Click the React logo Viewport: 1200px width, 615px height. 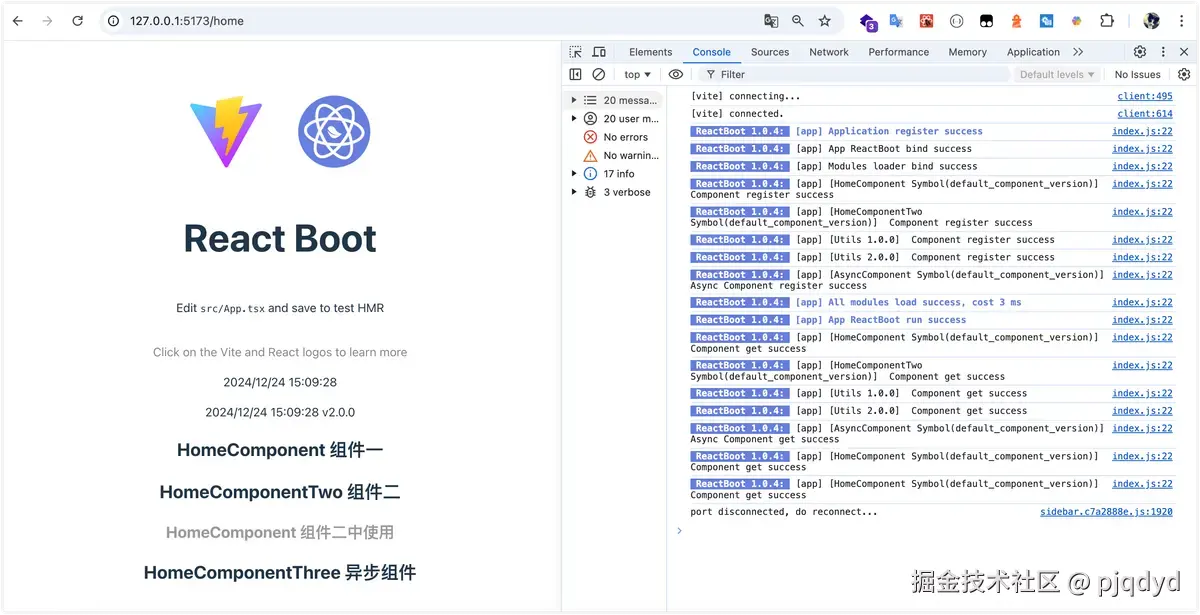(334, 132)
